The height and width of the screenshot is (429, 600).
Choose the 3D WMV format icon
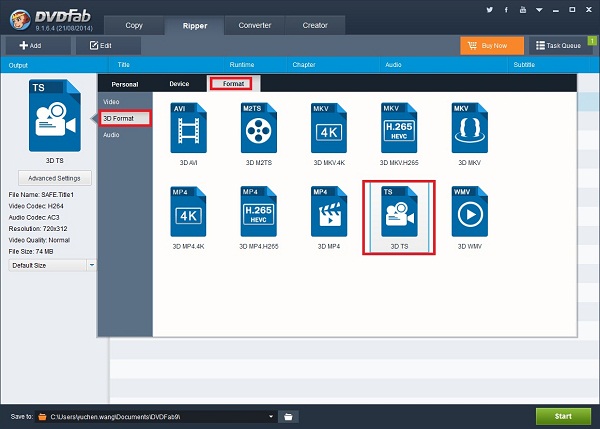click(470, 211)
